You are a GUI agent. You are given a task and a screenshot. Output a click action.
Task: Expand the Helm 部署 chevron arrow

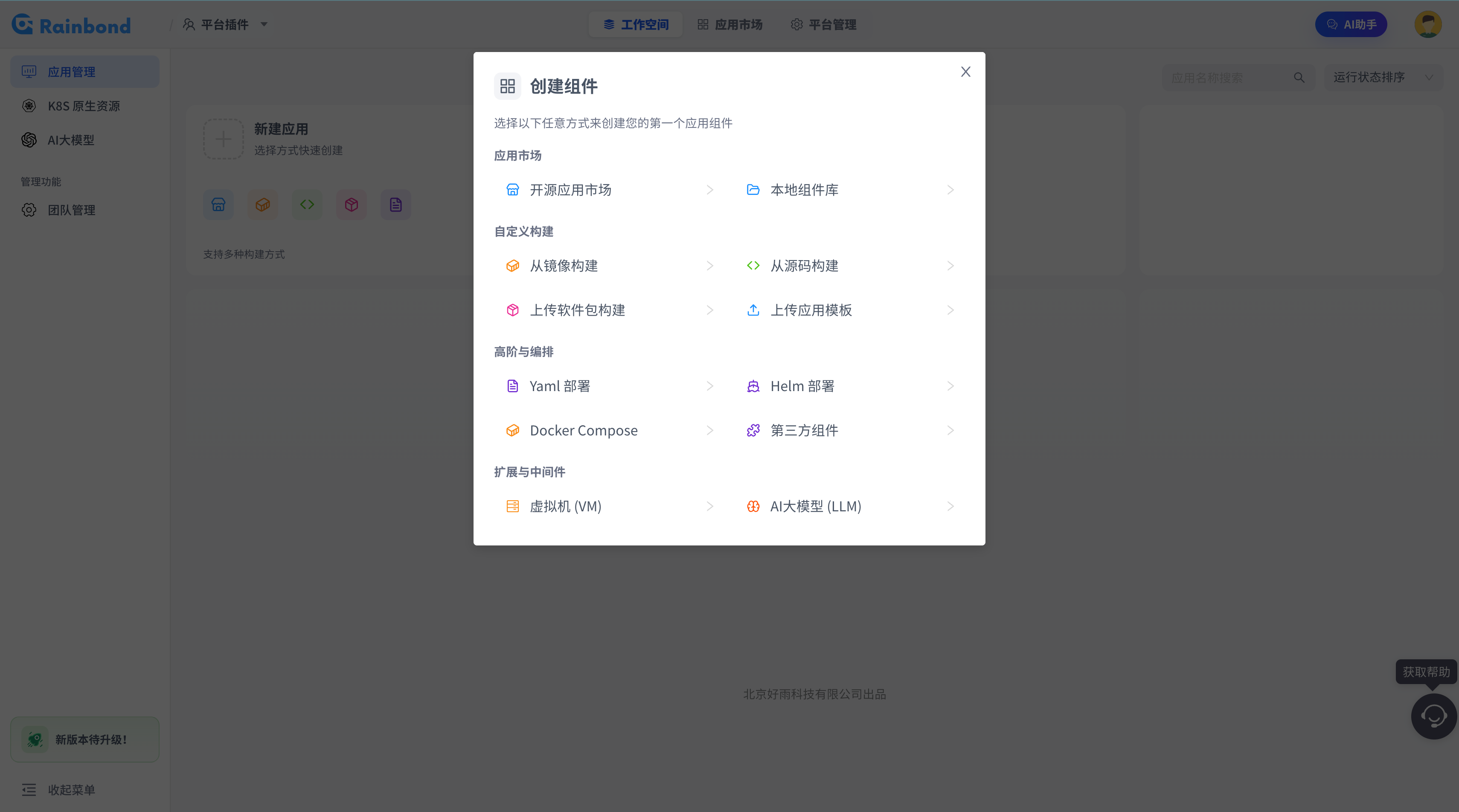pyautogui.click(x=950, y=386)
